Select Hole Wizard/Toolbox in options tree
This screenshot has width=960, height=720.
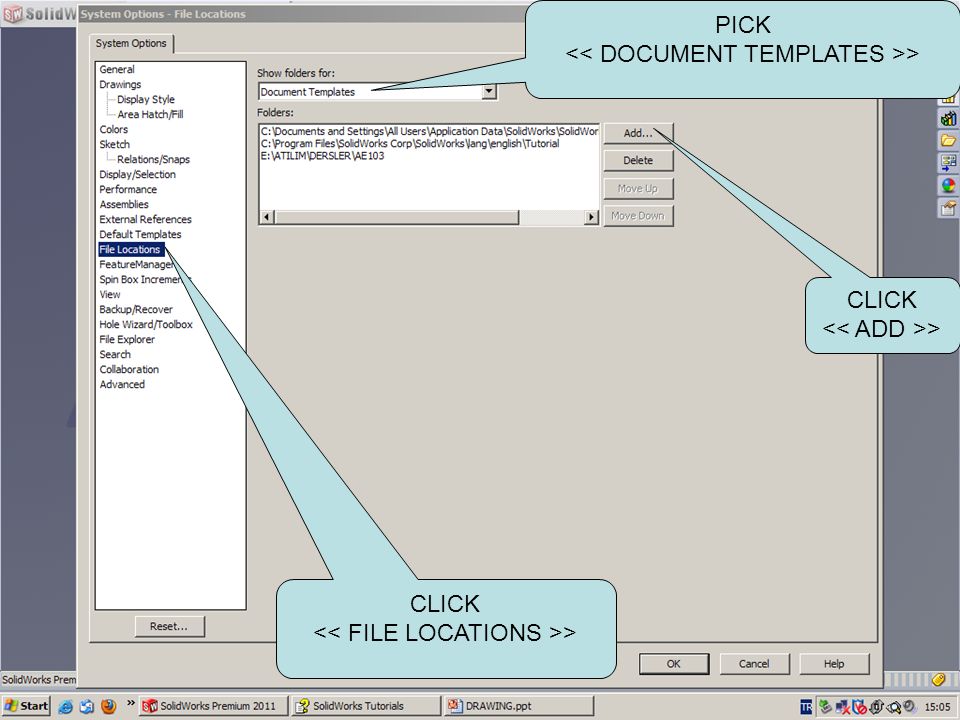point(146,324)
